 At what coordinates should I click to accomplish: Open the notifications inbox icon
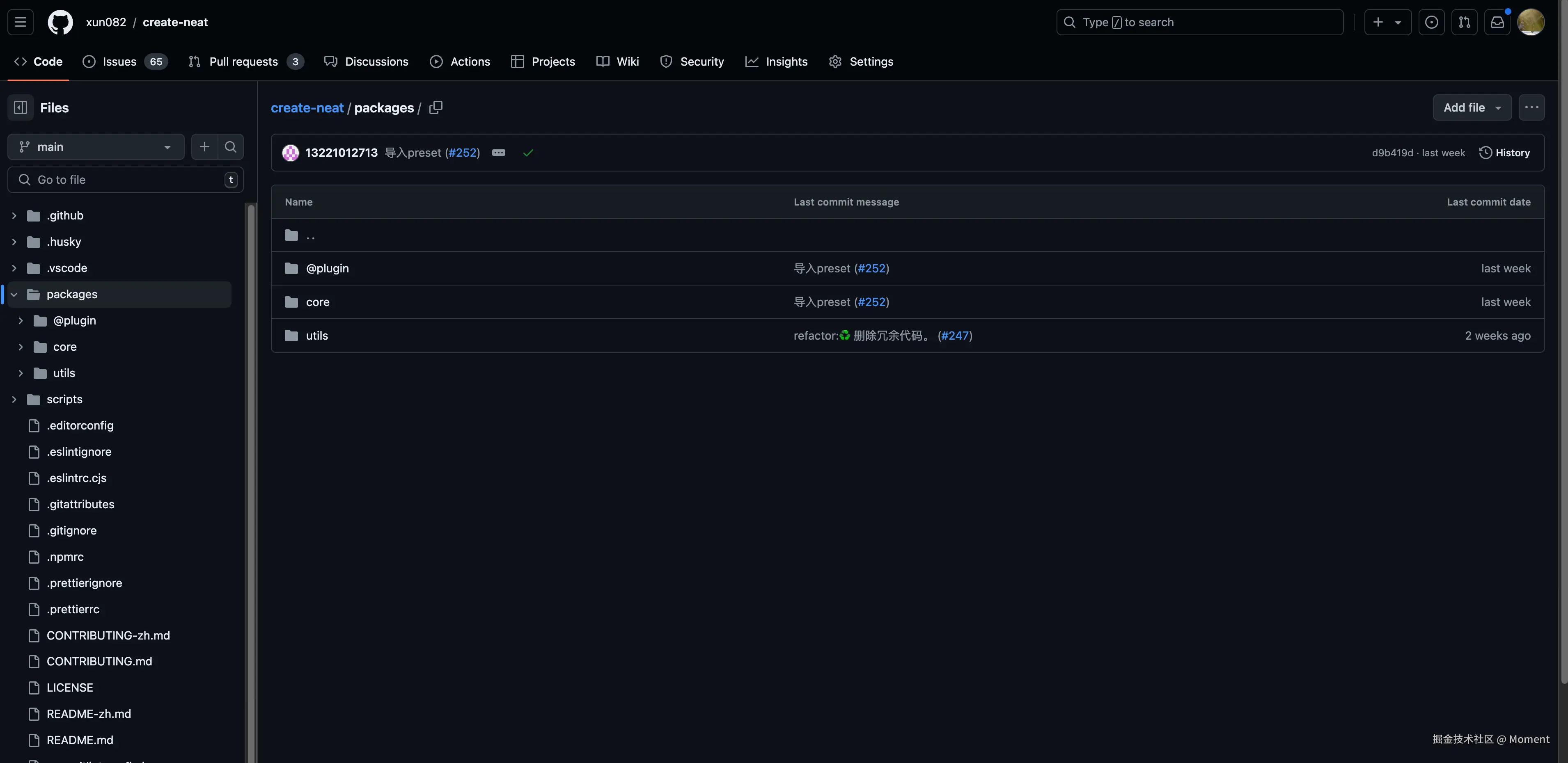(x=1497, y=23)
